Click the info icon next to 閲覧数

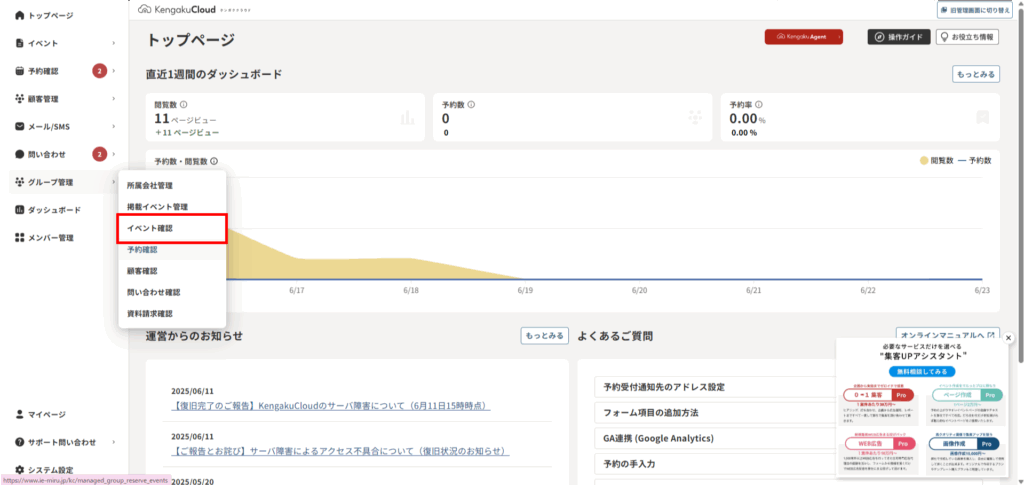[x=184, y=104]
